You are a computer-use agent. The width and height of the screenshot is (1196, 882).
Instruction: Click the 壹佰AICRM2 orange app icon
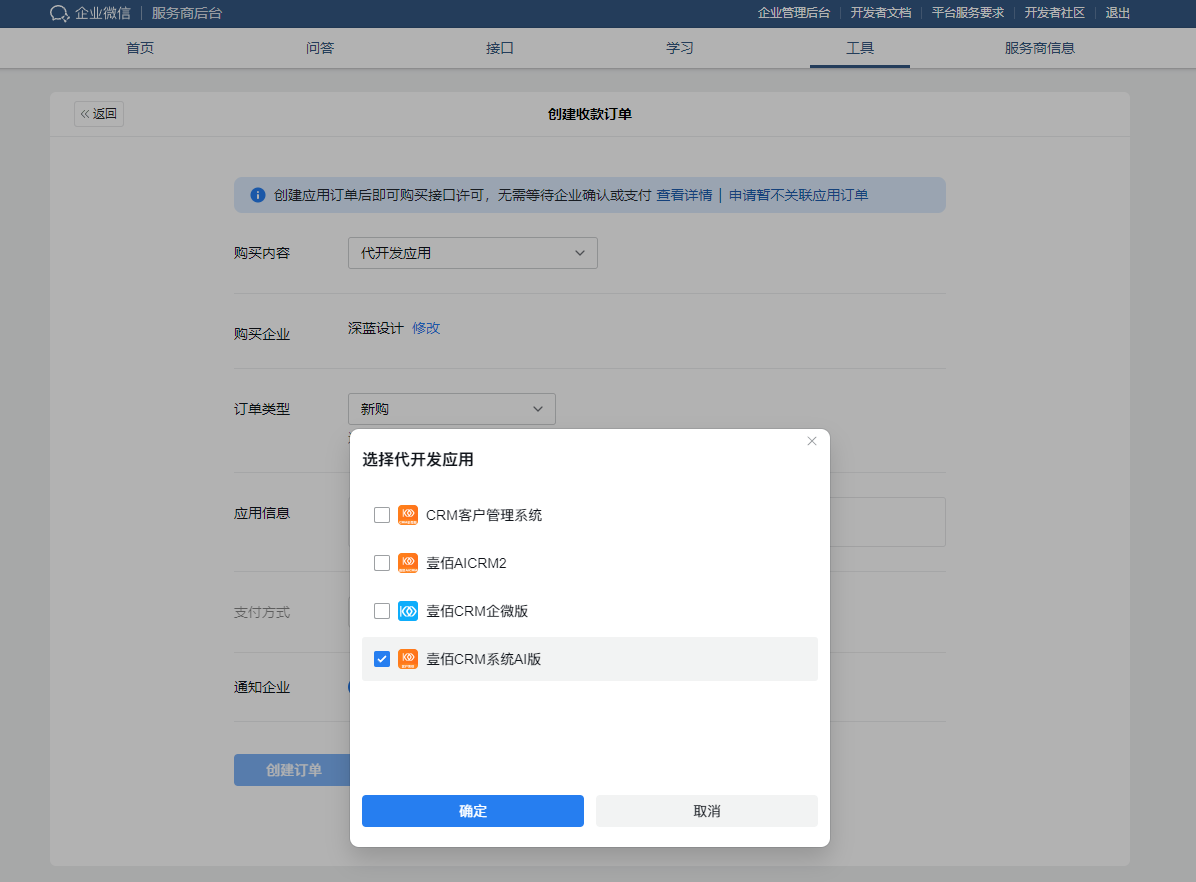click(408, 563)
